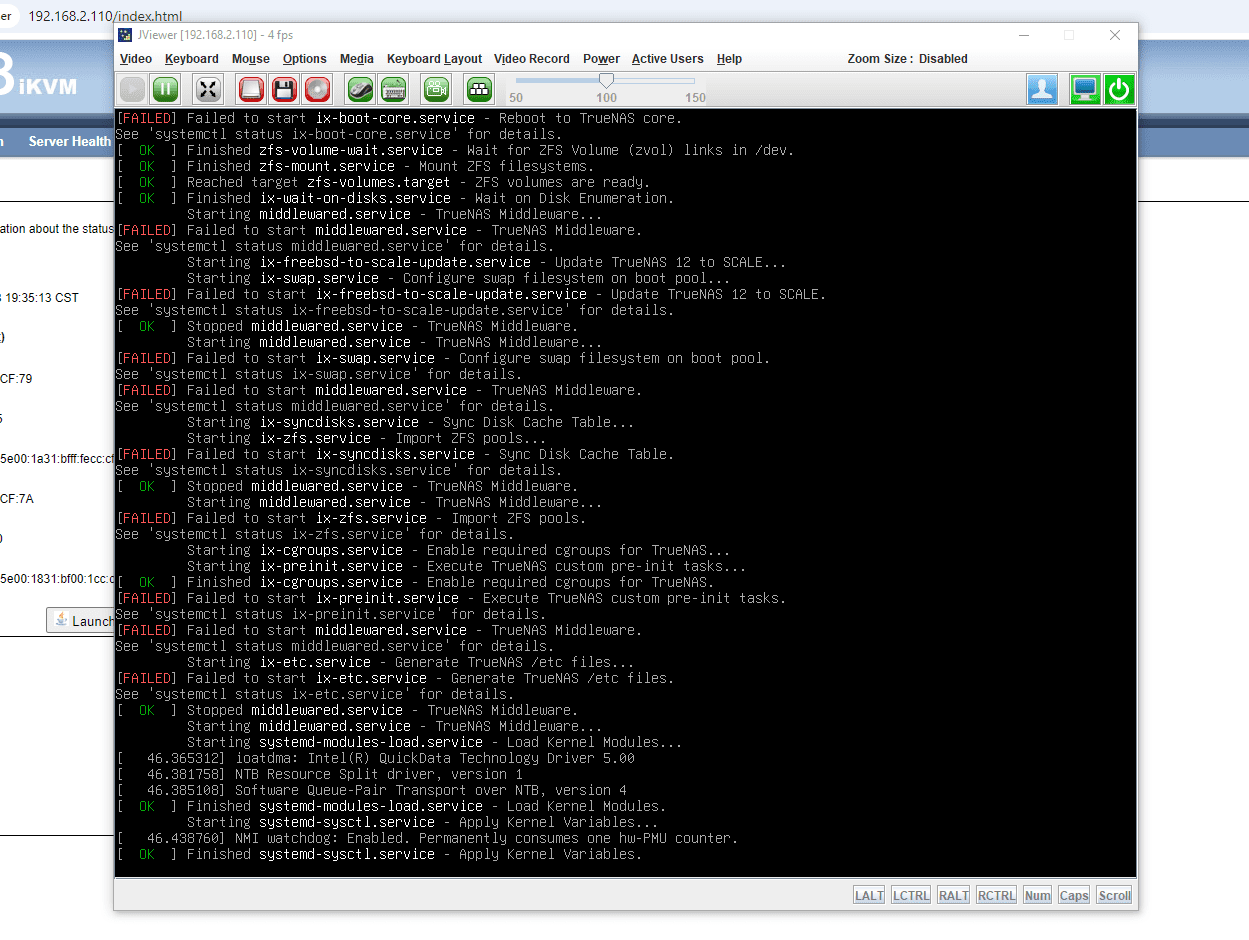Image resolution: width=1249 pixels, height=940 pixels.
Task: Open the Active Users menu
Action: (x=668, y=59)
